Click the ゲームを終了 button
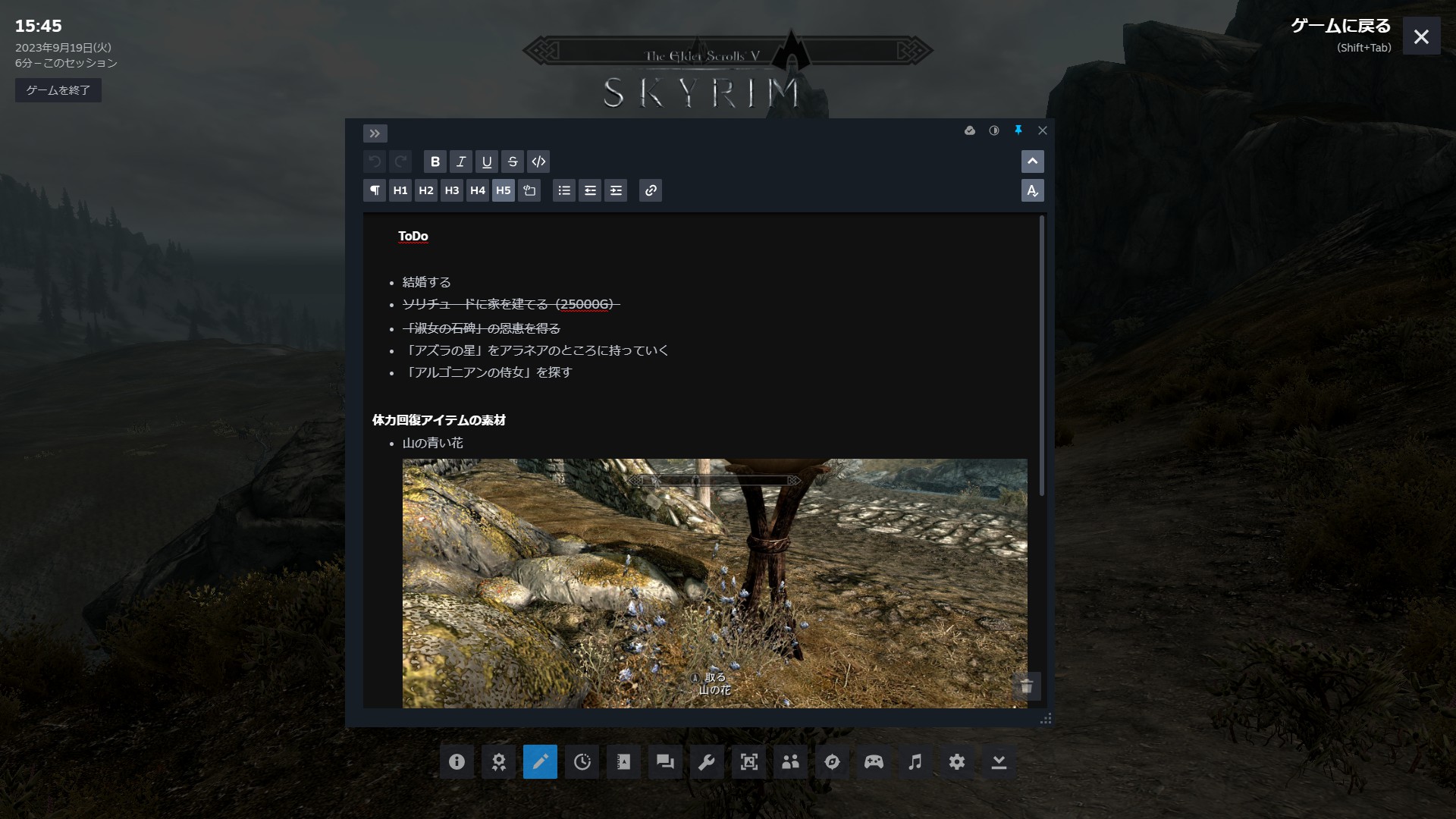Screen dimensions: 1456x819 (x=58, y=90)
